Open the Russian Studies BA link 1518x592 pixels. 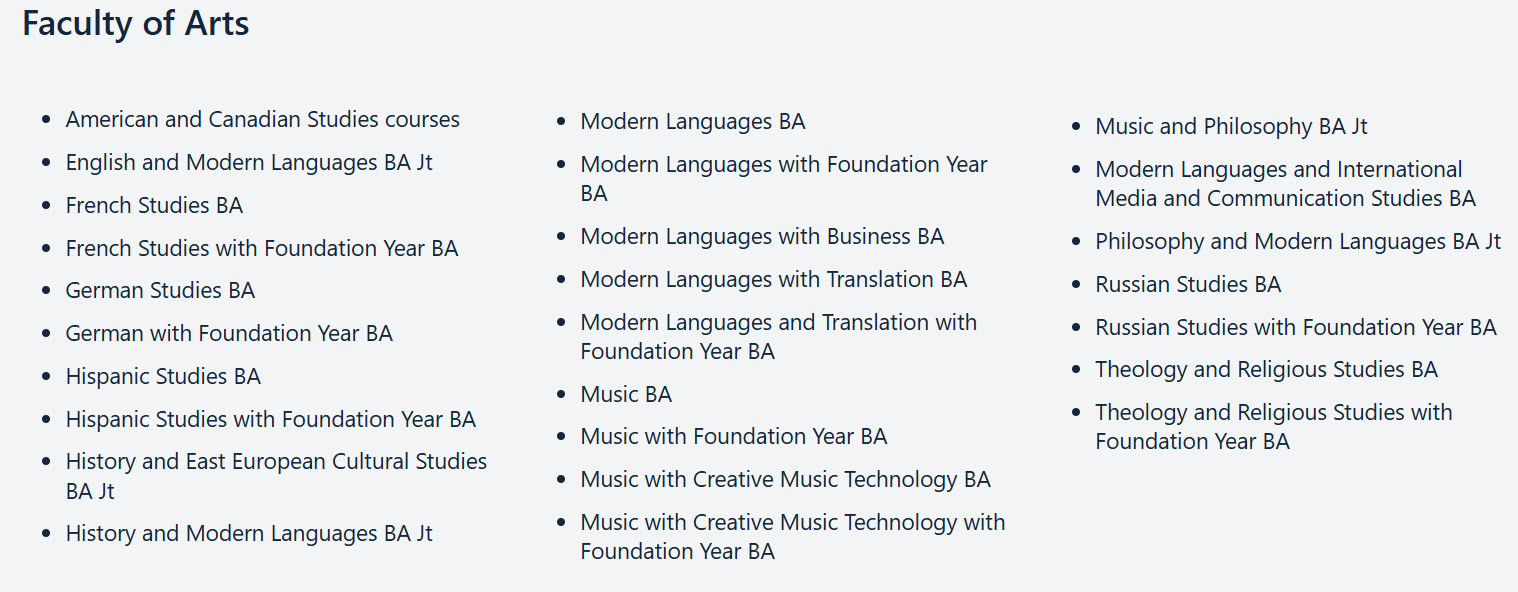pyautogui.click(x=1188, y=285)
